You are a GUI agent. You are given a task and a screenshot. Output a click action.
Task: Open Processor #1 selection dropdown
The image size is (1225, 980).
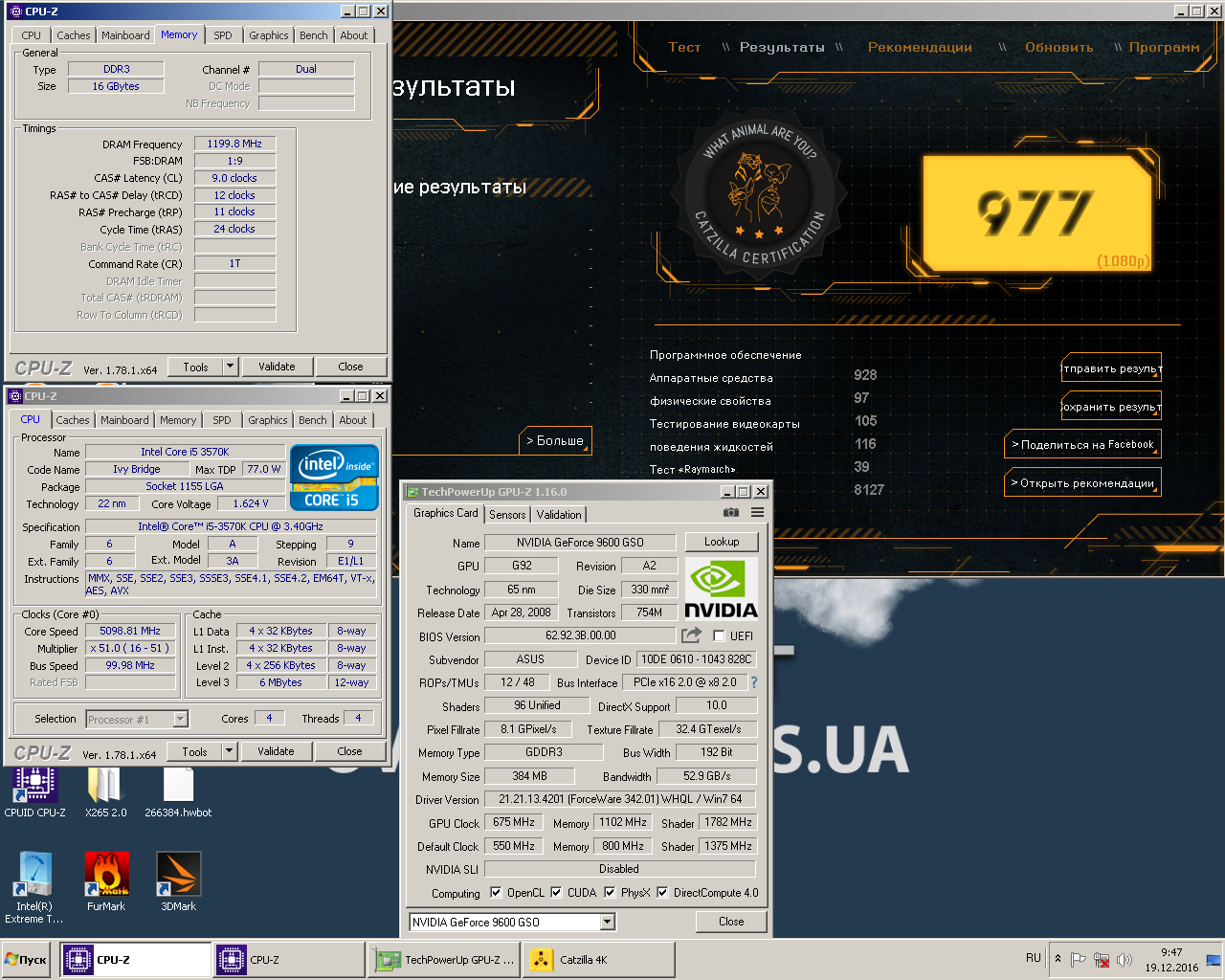180,719
